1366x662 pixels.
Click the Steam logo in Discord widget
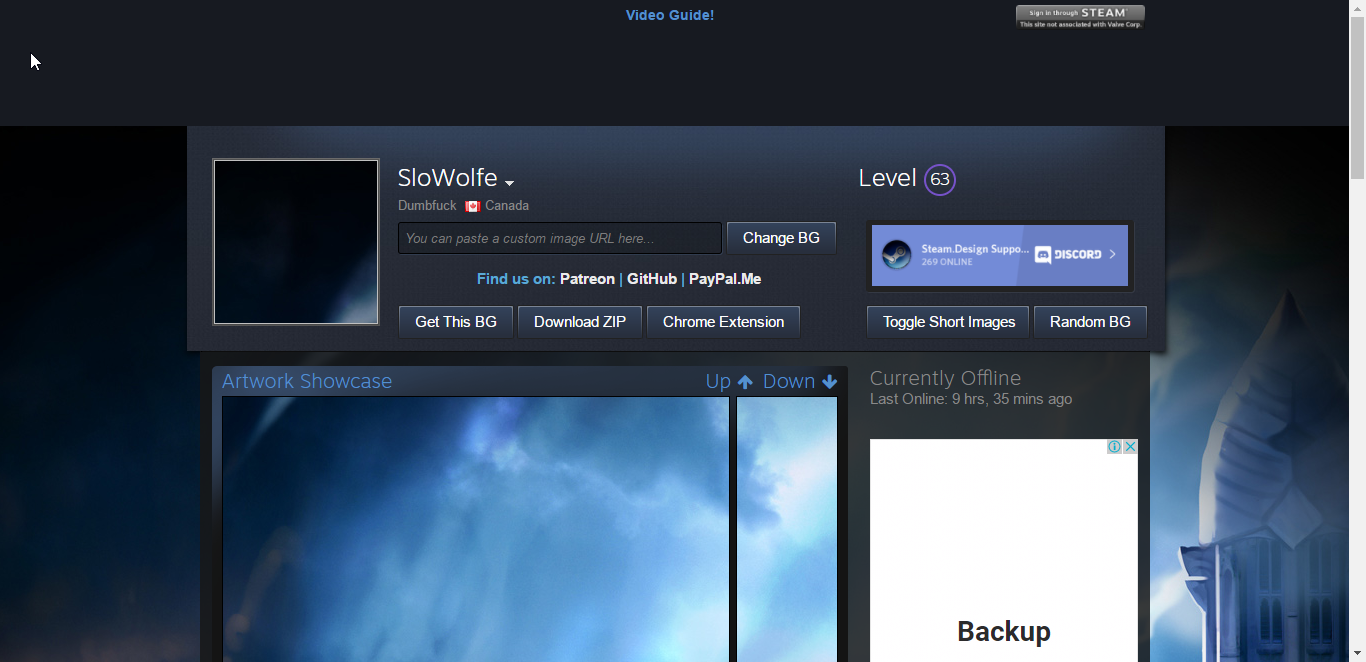896,255
